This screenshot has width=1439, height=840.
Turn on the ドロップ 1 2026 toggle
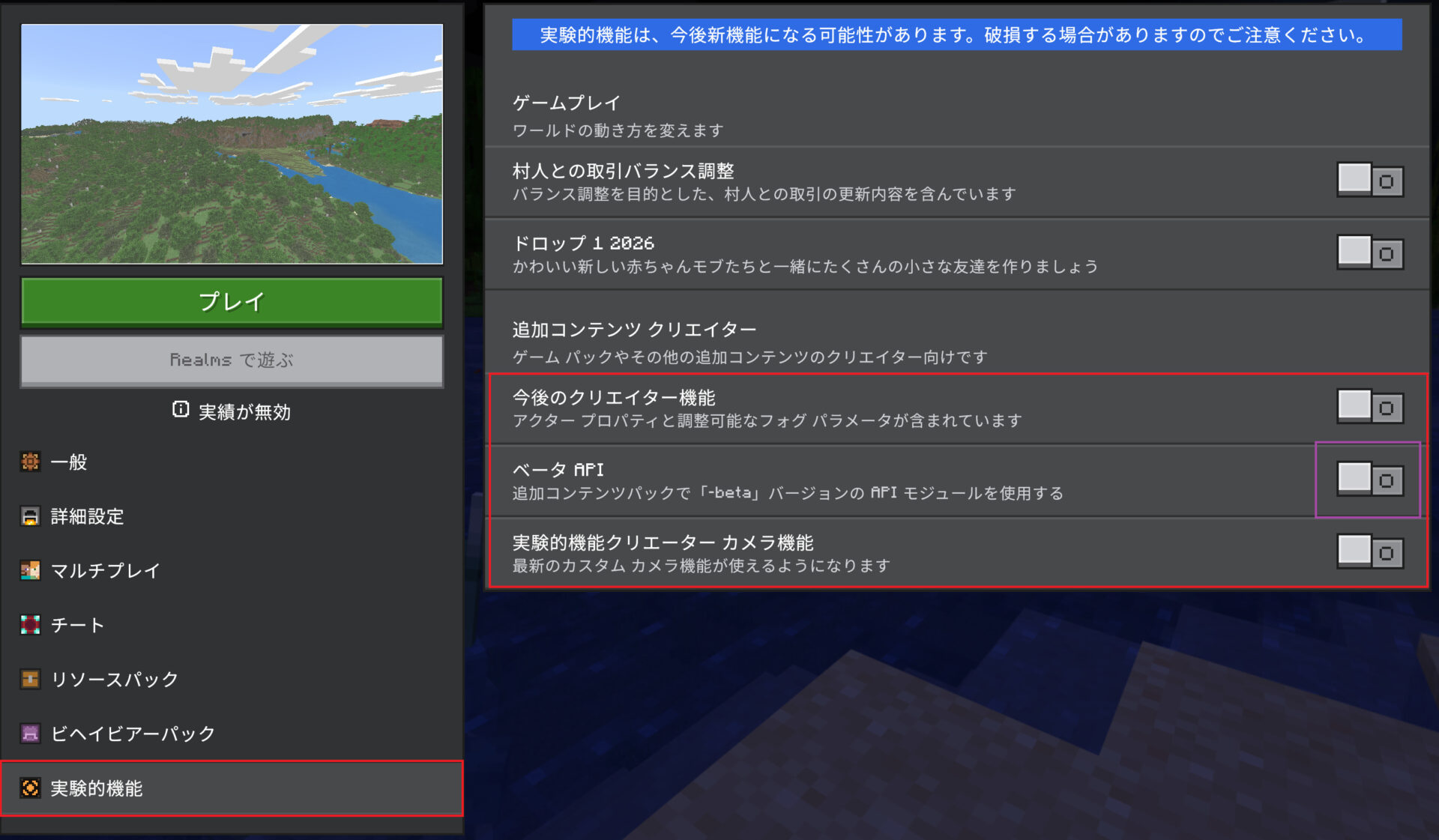(x=1369, y=253)
